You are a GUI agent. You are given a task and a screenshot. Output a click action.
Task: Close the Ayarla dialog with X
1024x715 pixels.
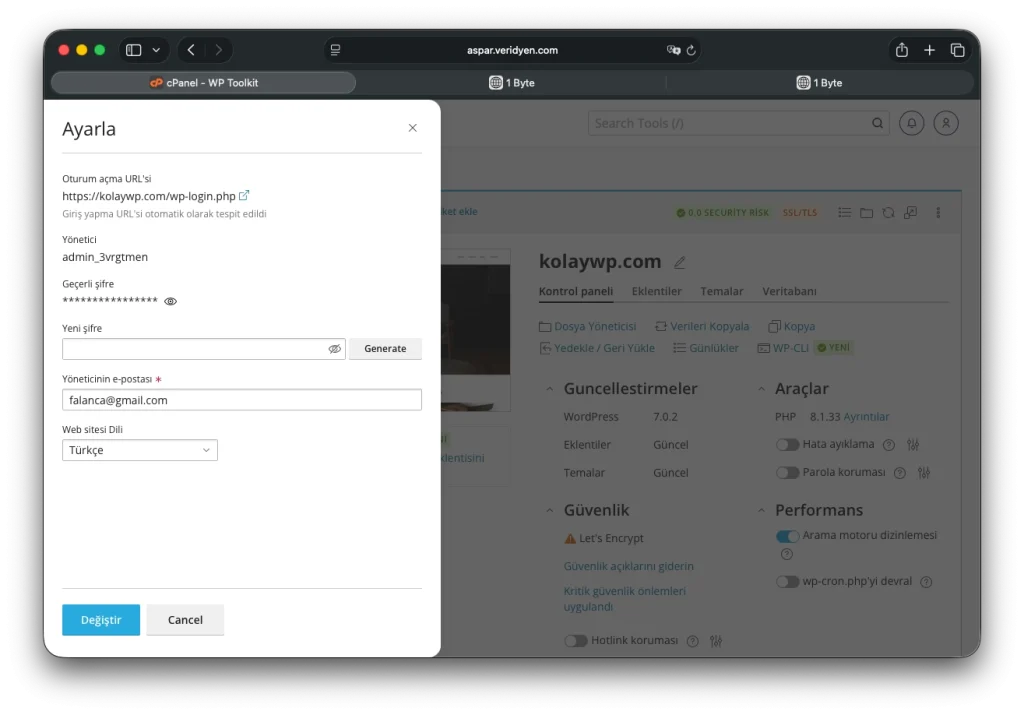412,128
